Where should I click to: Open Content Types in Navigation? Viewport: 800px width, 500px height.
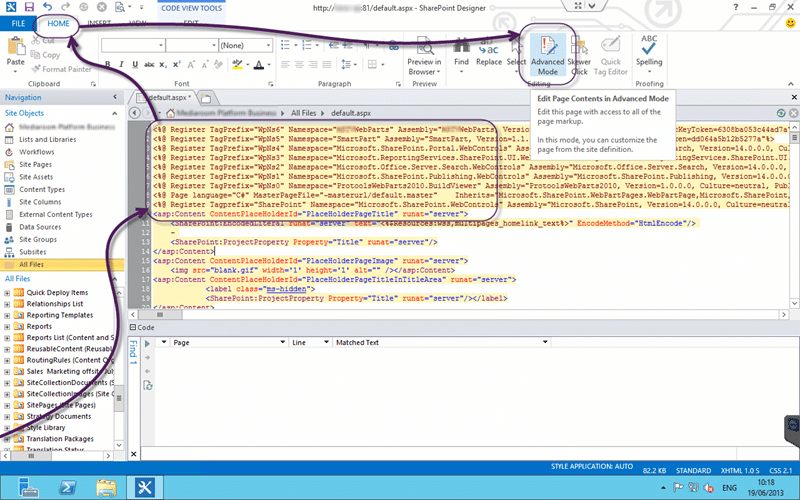[42, 189]
